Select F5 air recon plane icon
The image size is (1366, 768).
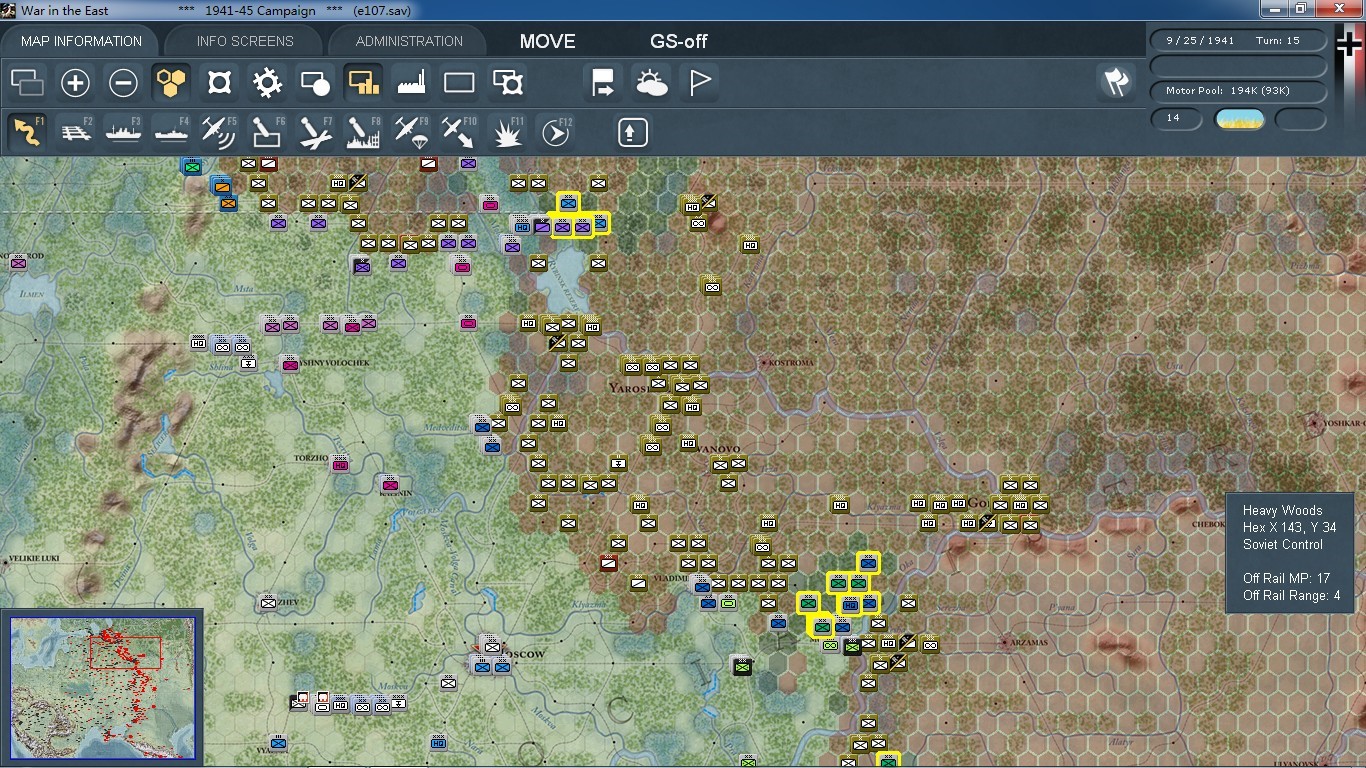pos(219,131)
